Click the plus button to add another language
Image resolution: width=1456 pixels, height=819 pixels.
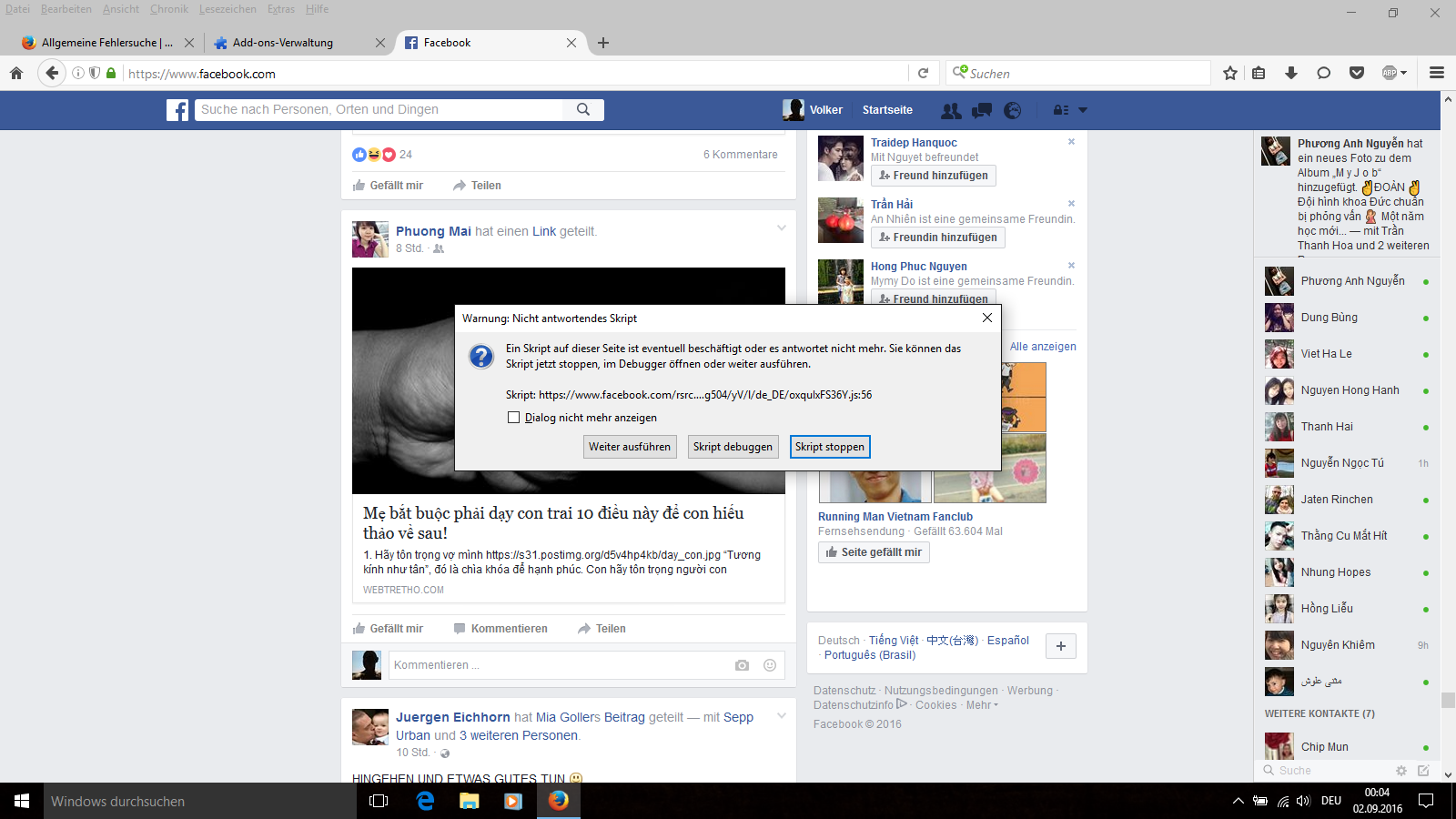(1061, 646)
